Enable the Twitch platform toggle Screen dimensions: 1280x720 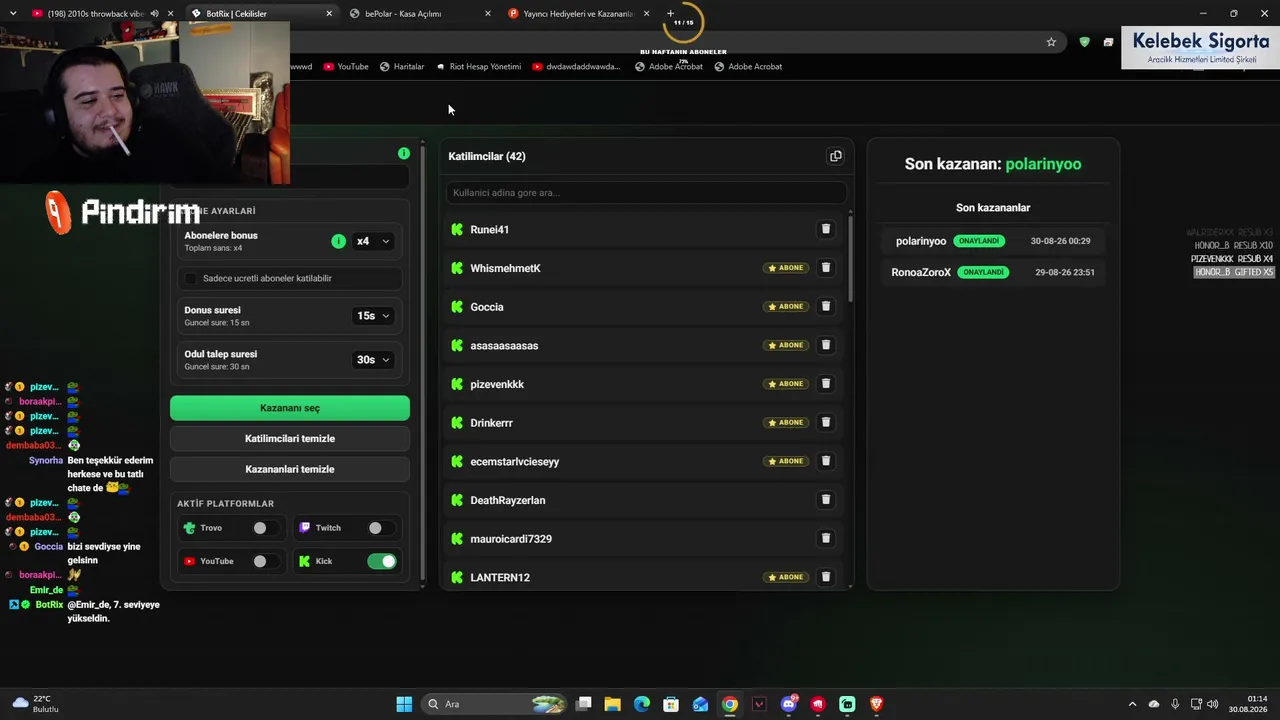click(x=381, y=528)
